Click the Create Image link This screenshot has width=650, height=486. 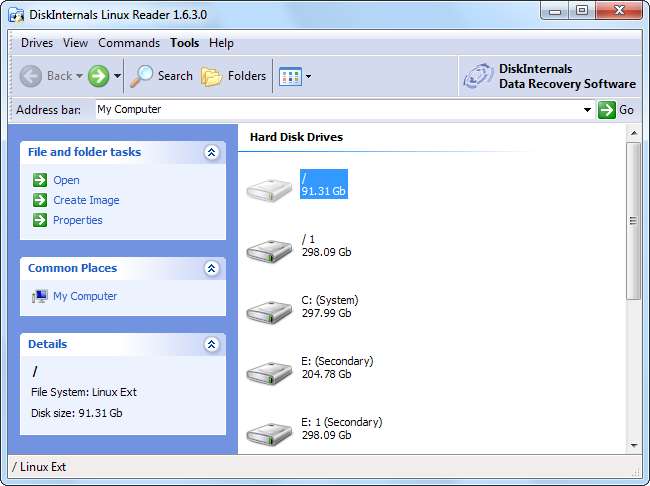85,200
